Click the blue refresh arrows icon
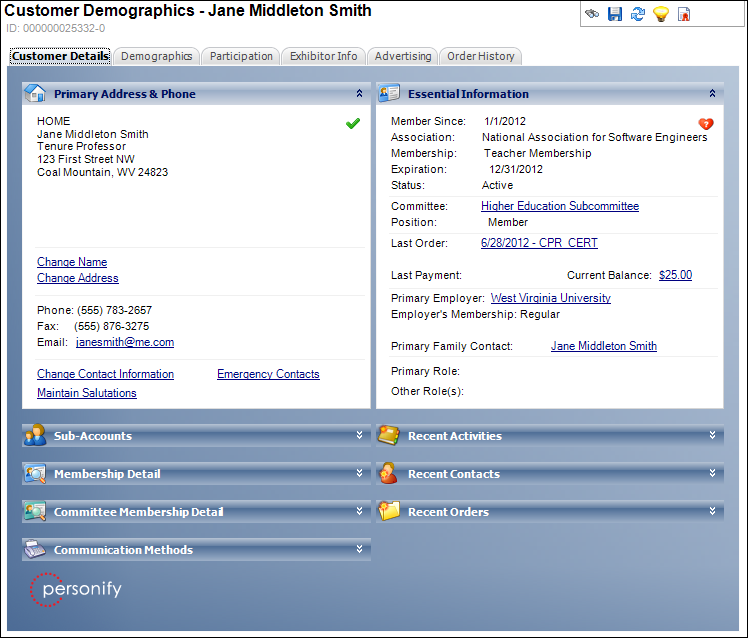Viewport: 748px width, 638px height. point(638,14)
